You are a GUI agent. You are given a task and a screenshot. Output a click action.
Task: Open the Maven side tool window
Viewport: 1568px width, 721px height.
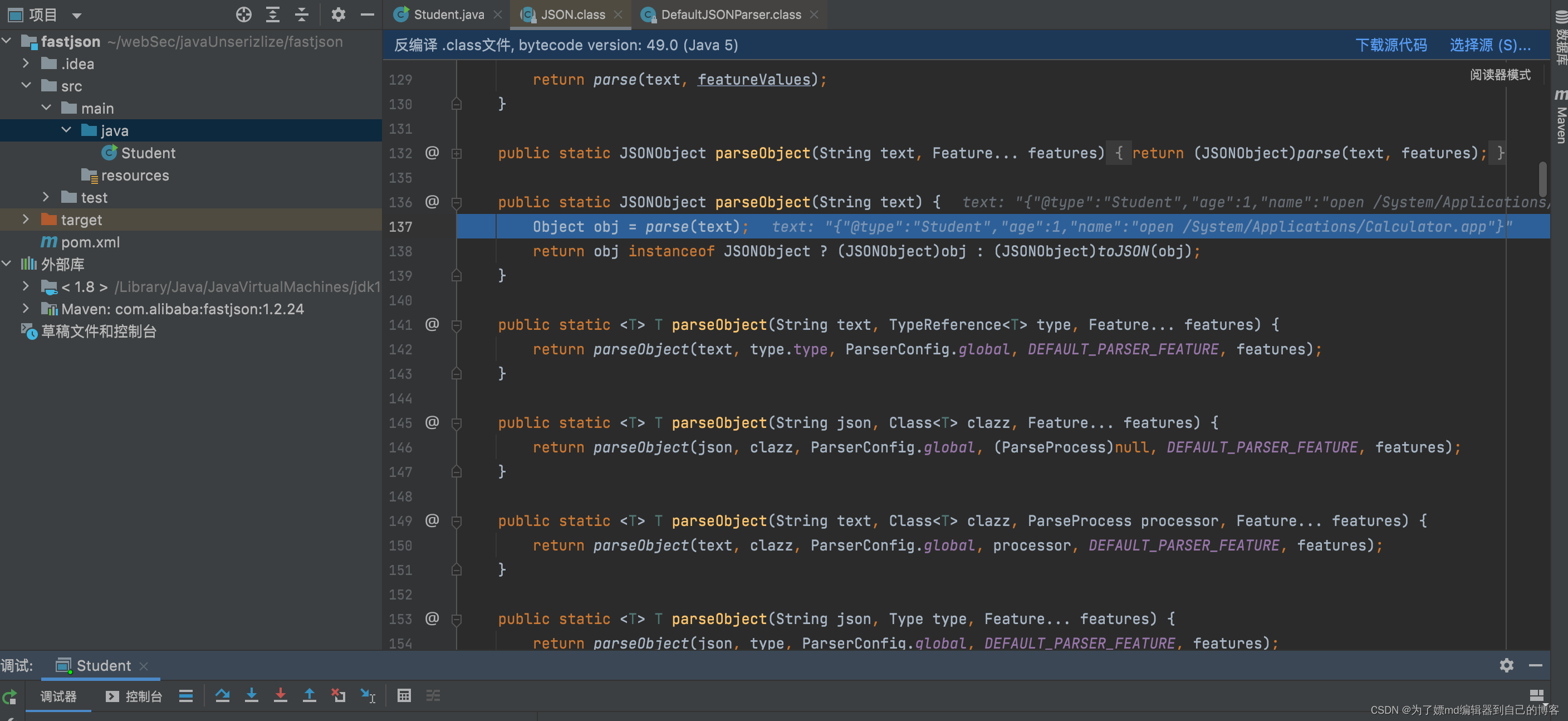(1560, 118)
